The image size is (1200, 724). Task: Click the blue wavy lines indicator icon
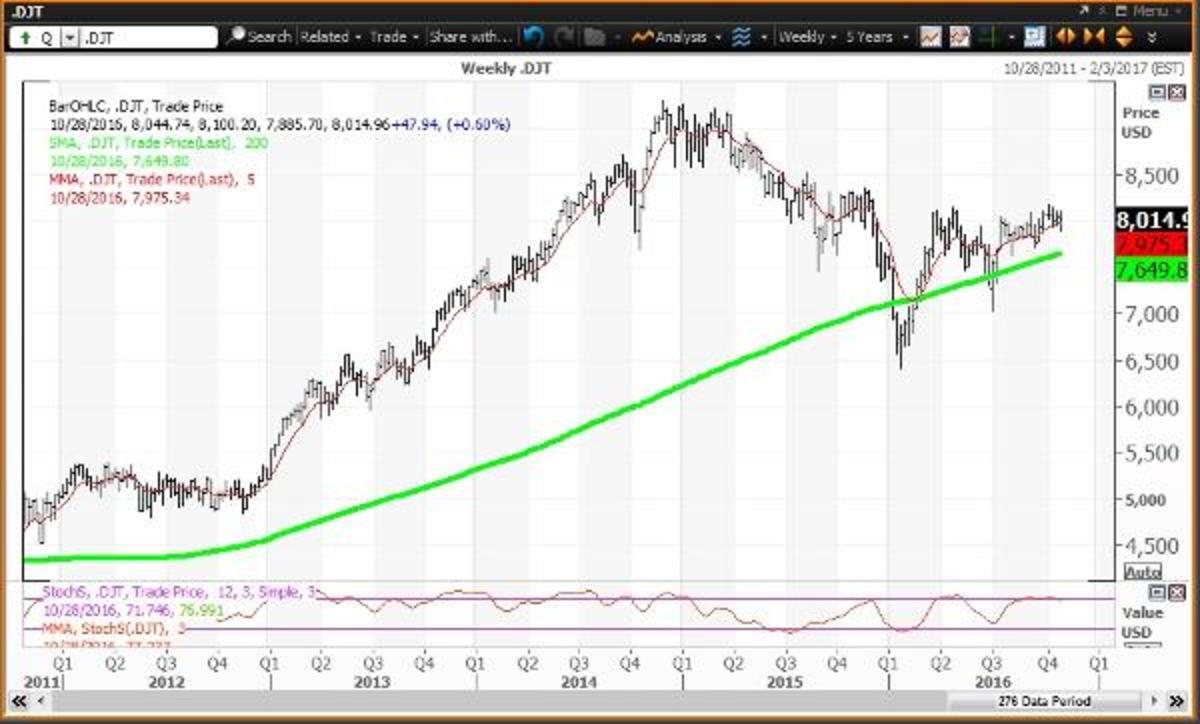pos(741,37)
